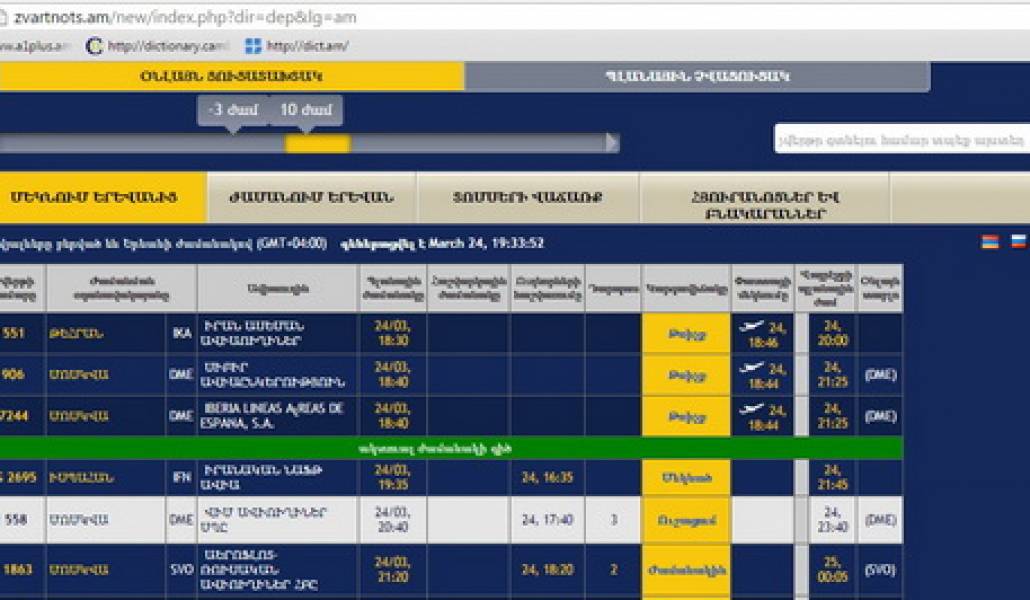Click the 10 hour time range handle
The width and height of the screenshot is (1030, 600).
pyautogui.click(x=306, y=110)
